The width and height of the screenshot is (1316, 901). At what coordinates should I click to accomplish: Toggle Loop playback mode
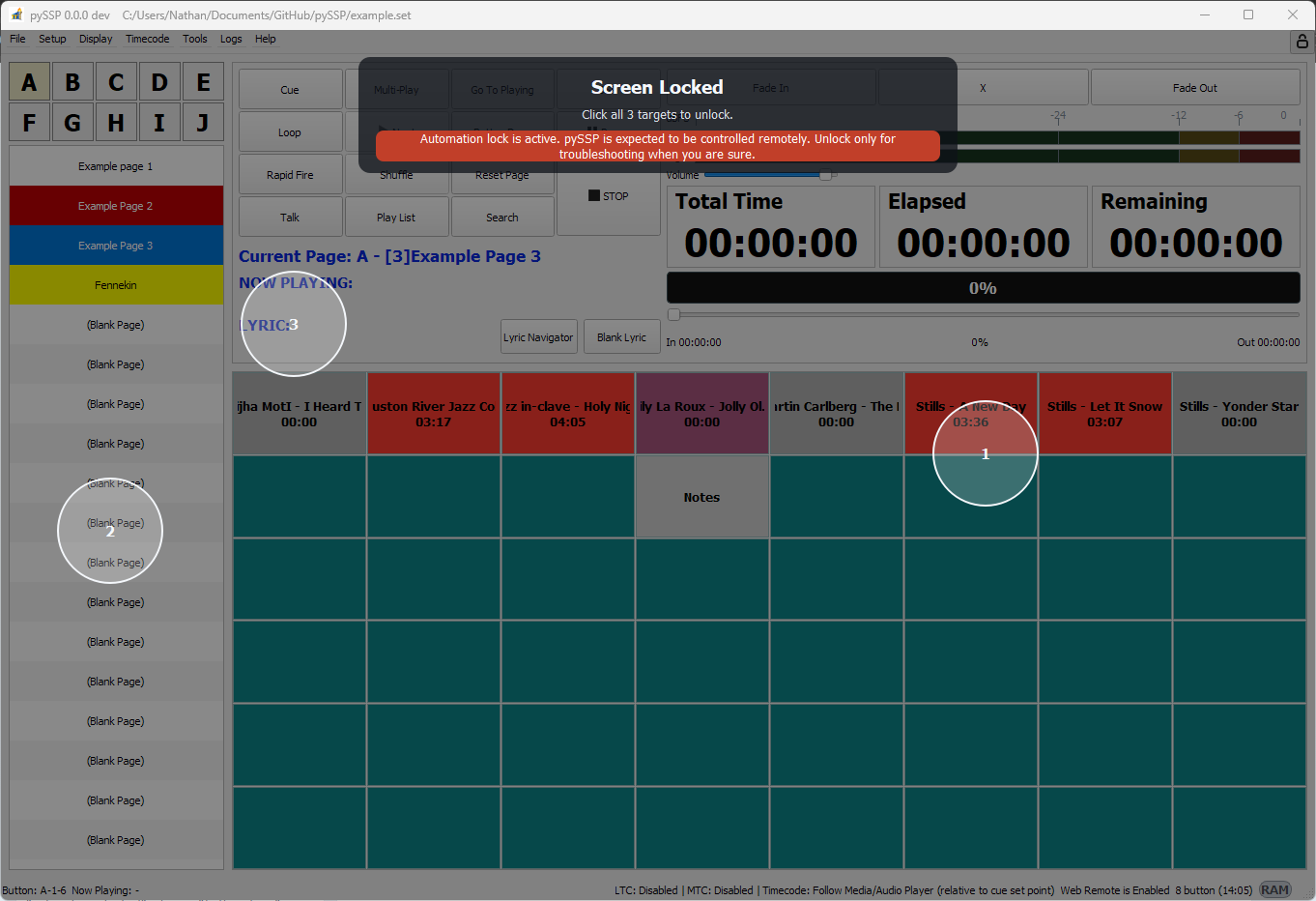pyautogui.click(x=290, y=131)
